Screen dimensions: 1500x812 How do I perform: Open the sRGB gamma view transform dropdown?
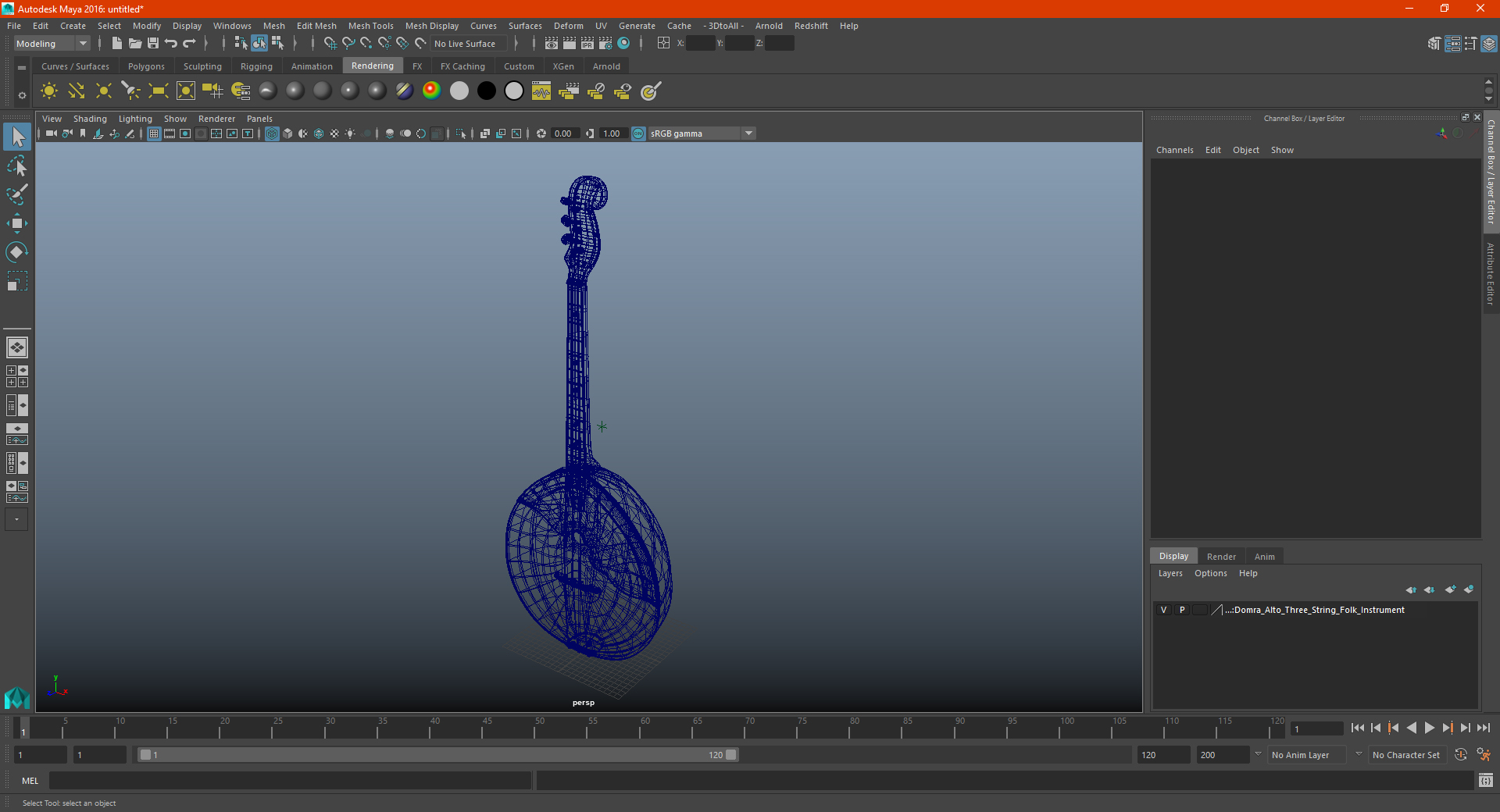pos(702,134)
